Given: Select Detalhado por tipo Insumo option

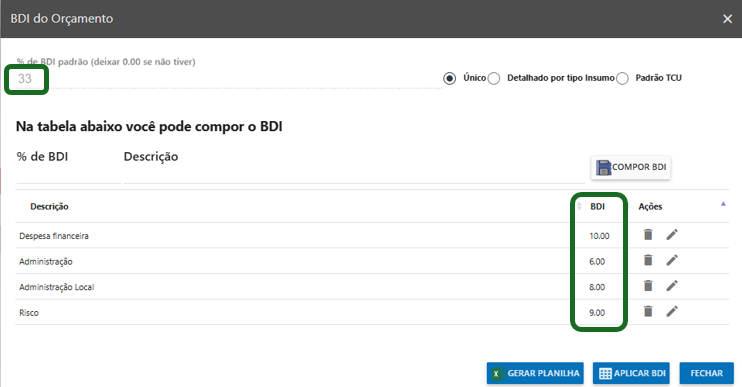Looking at the screenshot, I should click(x=494, y=78).
